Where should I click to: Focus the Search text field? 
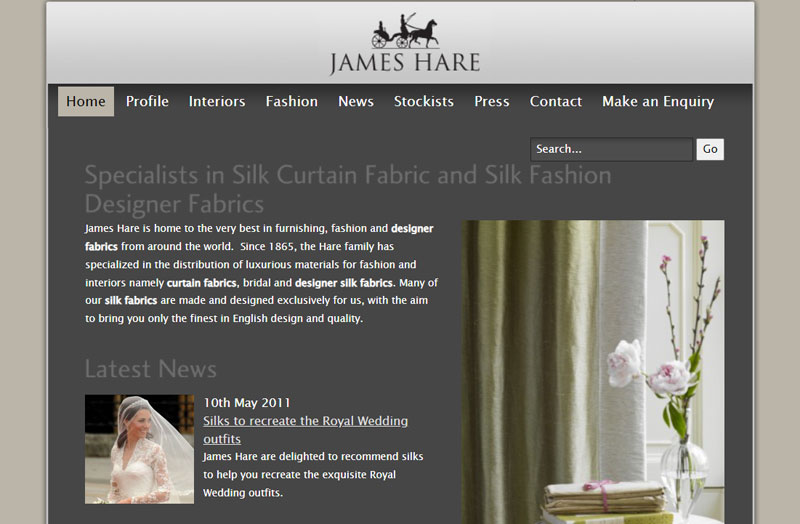tap(610, 149)
